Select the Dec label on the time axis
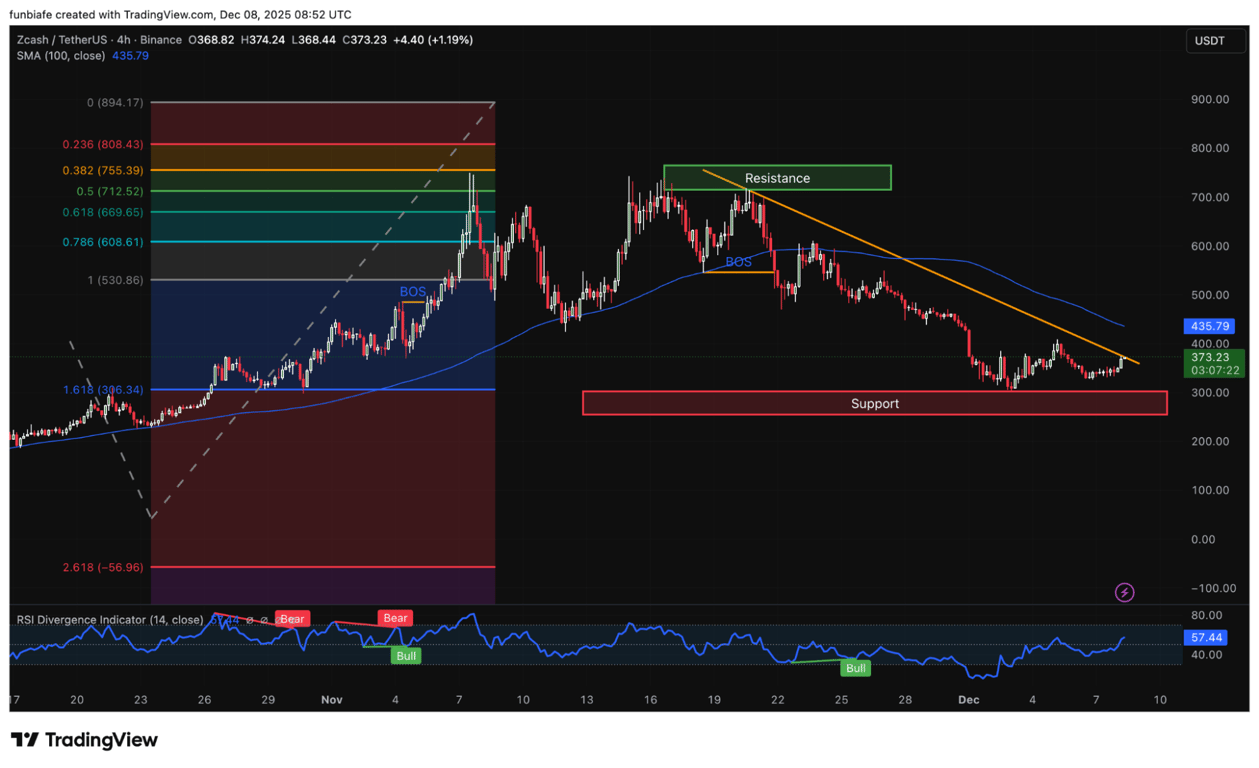Viewport: 1259px width, 768px height. coord(968,700)
